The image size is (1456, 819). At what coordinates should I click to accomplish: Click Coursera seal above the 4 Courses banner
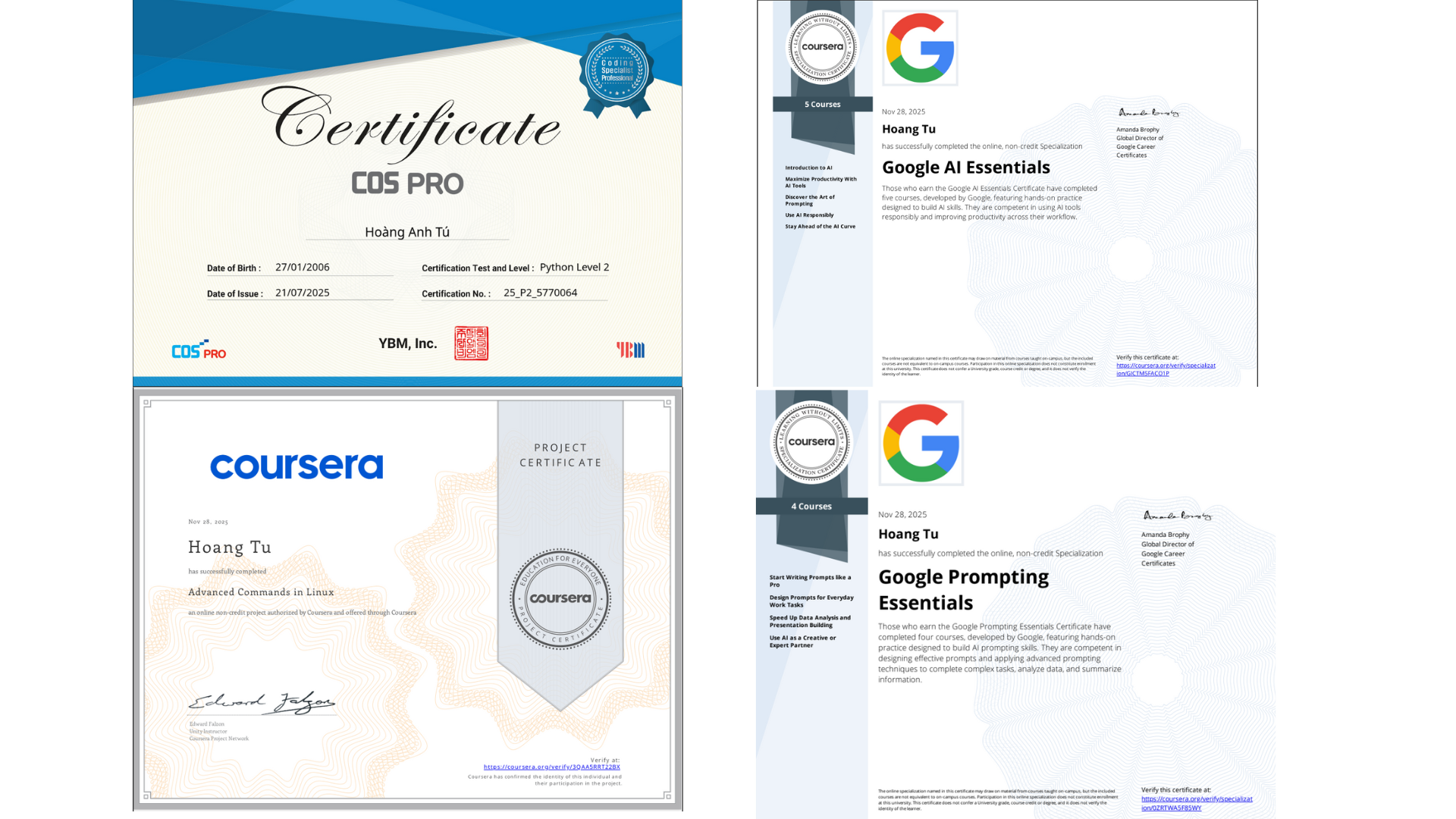click(x=811, y=442)
